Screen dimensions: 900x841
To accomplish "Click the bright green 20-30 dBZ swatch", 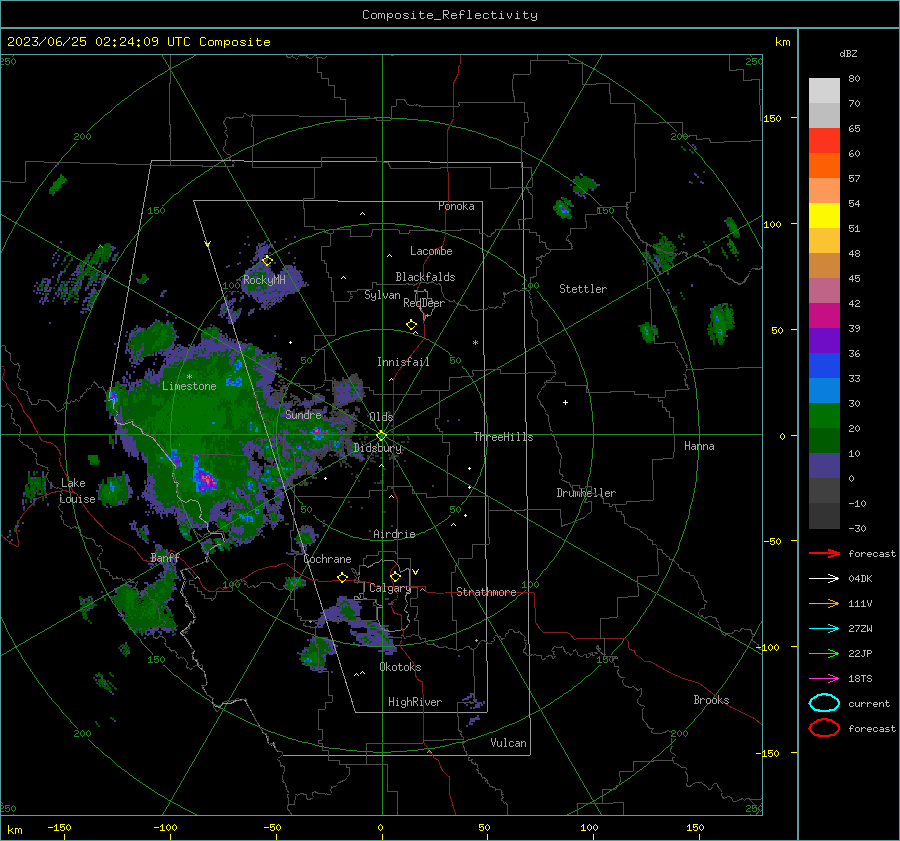I will coord(824,416).
